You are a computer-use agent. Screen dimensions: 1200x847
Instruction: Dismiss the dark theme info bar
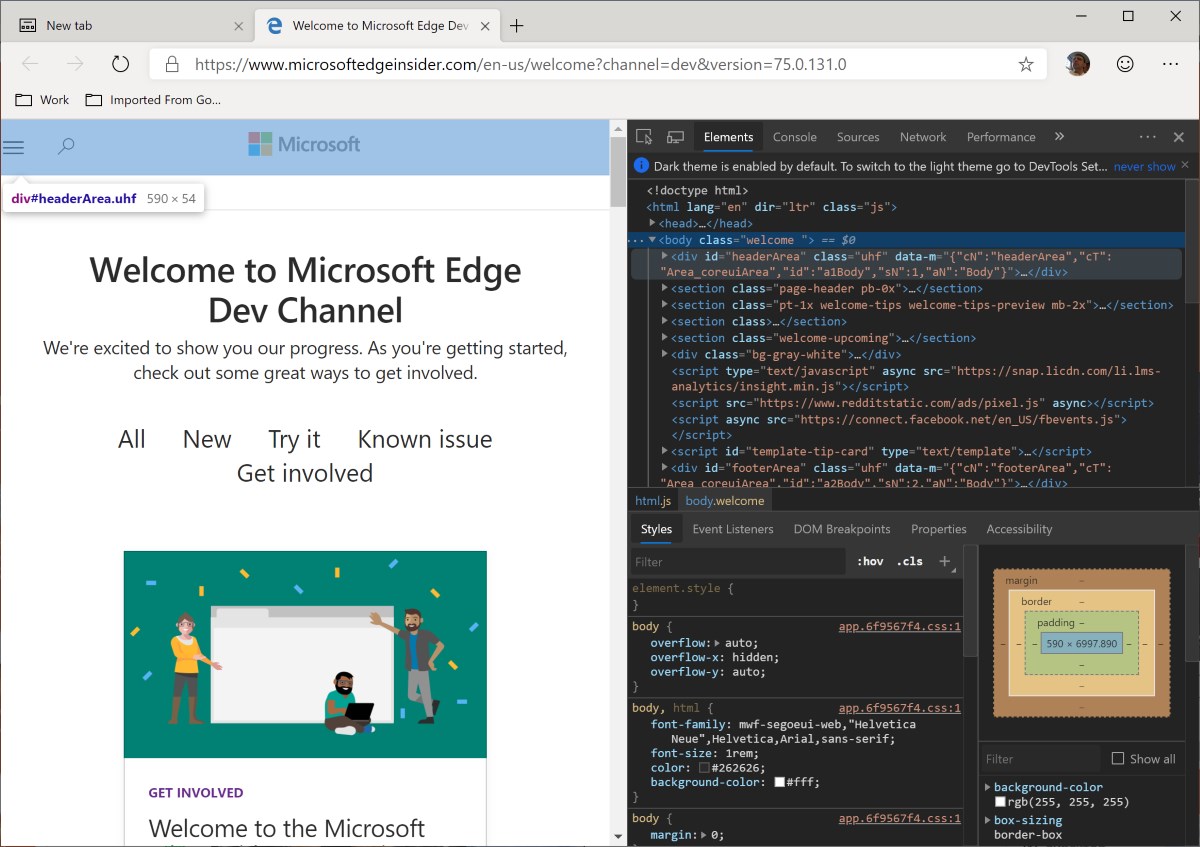pos(1185,166)
